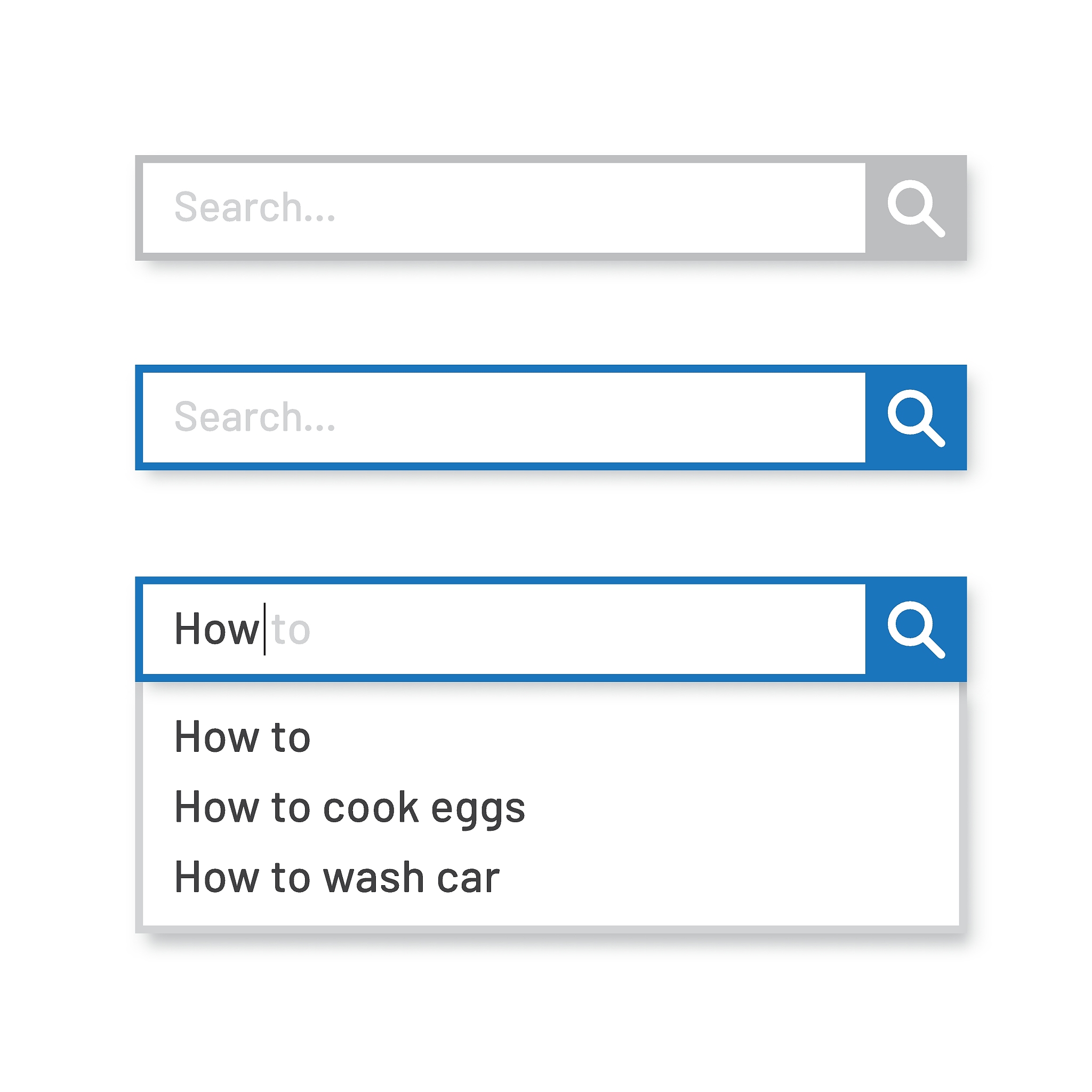Click the "Search..." placeholder in the gray bar
The width and height of the screenshot is (1092, 1092).
pos(255,207)
